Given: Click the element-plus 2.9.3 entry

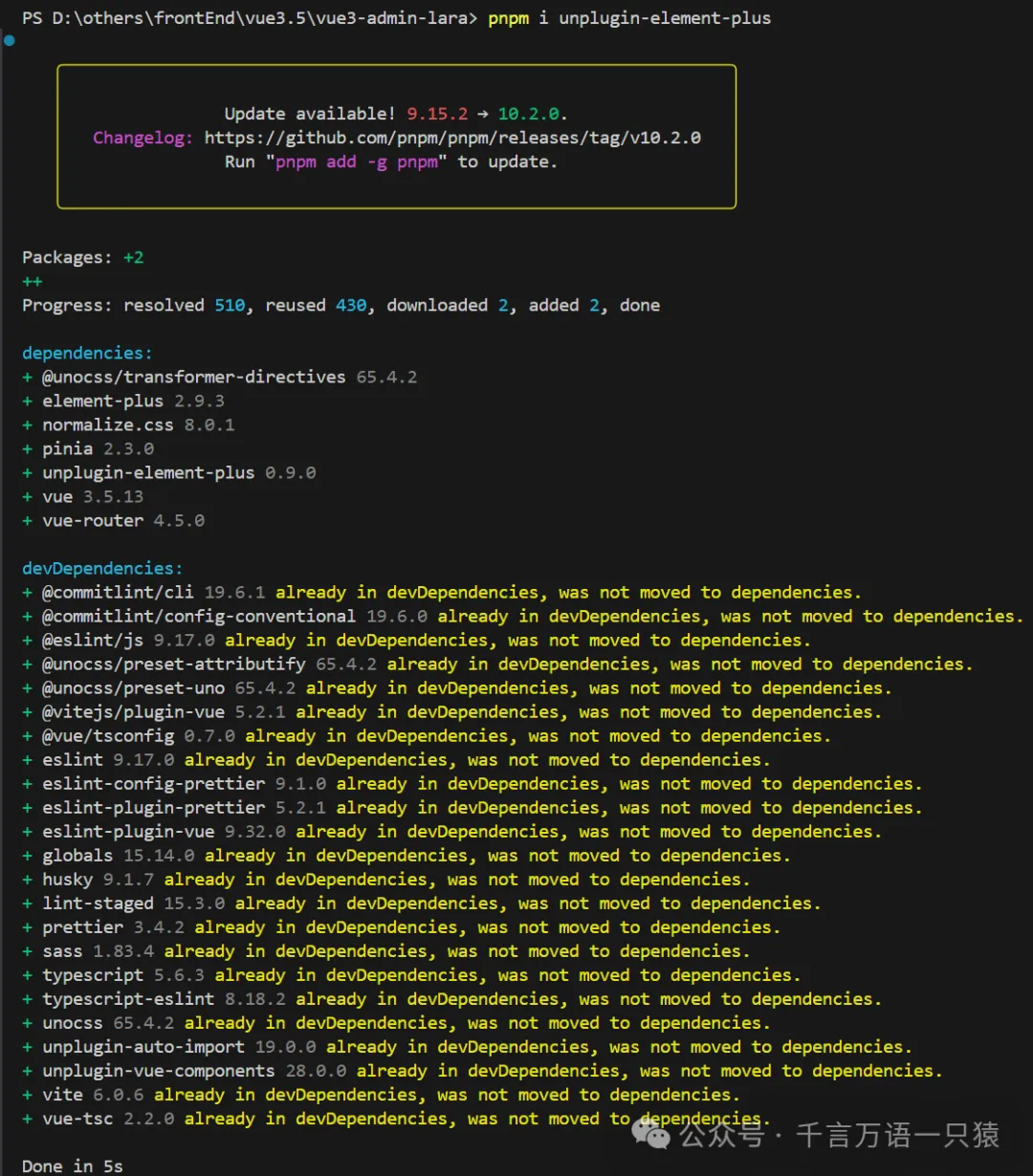Looking at the screenshot, I should 133,401.
